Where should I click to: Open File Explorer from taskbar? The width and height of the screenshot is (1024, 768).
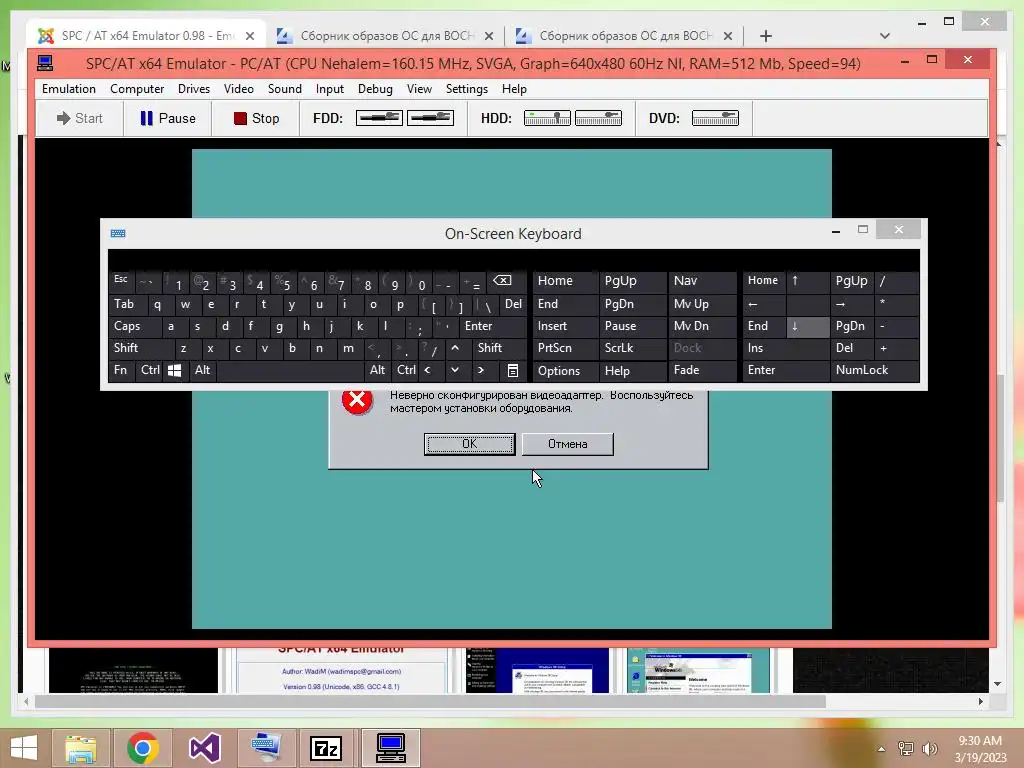[x=81, y=748]
